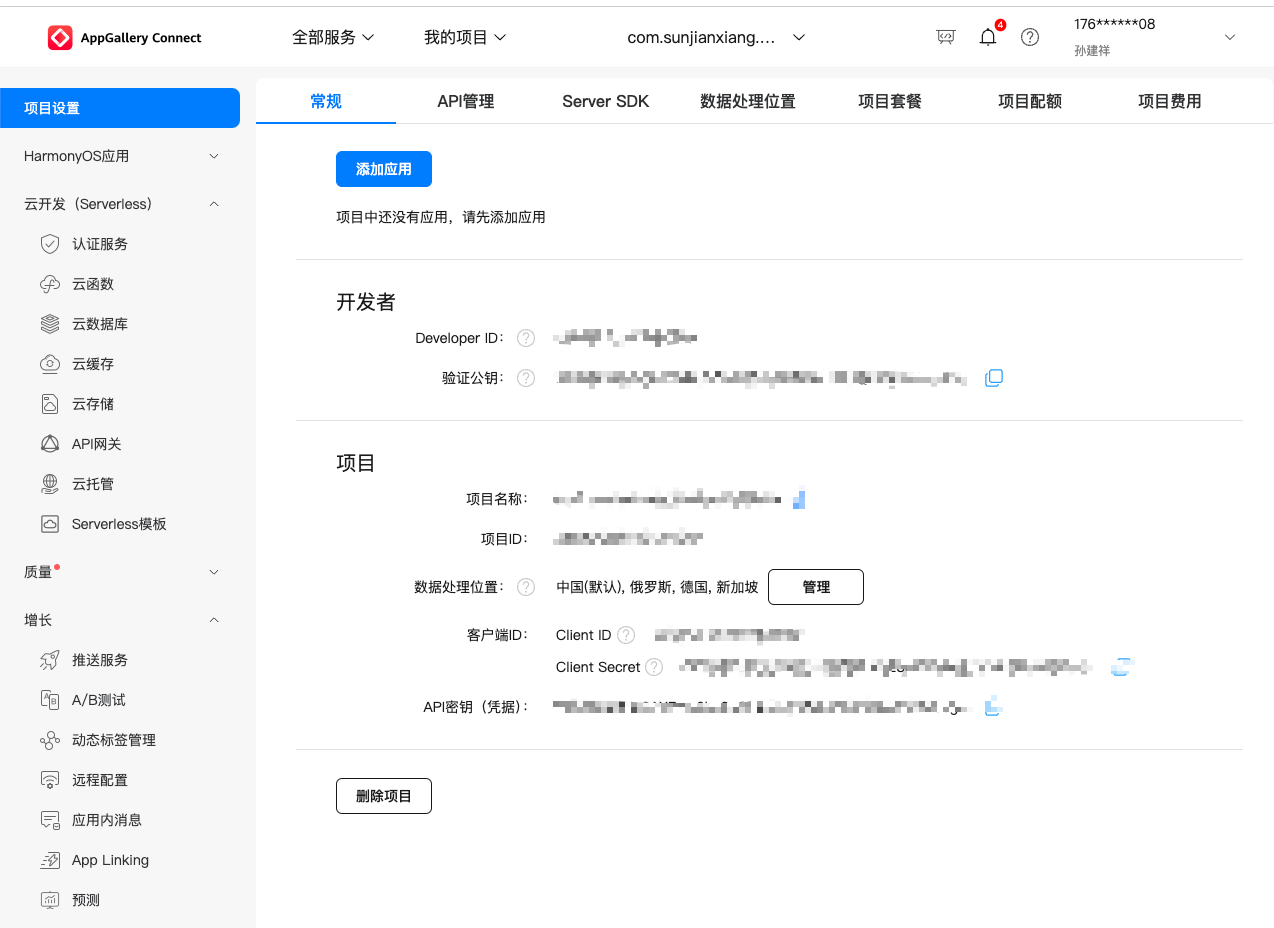This screenshot has width=1274, height=928.
Task: Open the 我的项目 dropdown
Action: (465, 38)
